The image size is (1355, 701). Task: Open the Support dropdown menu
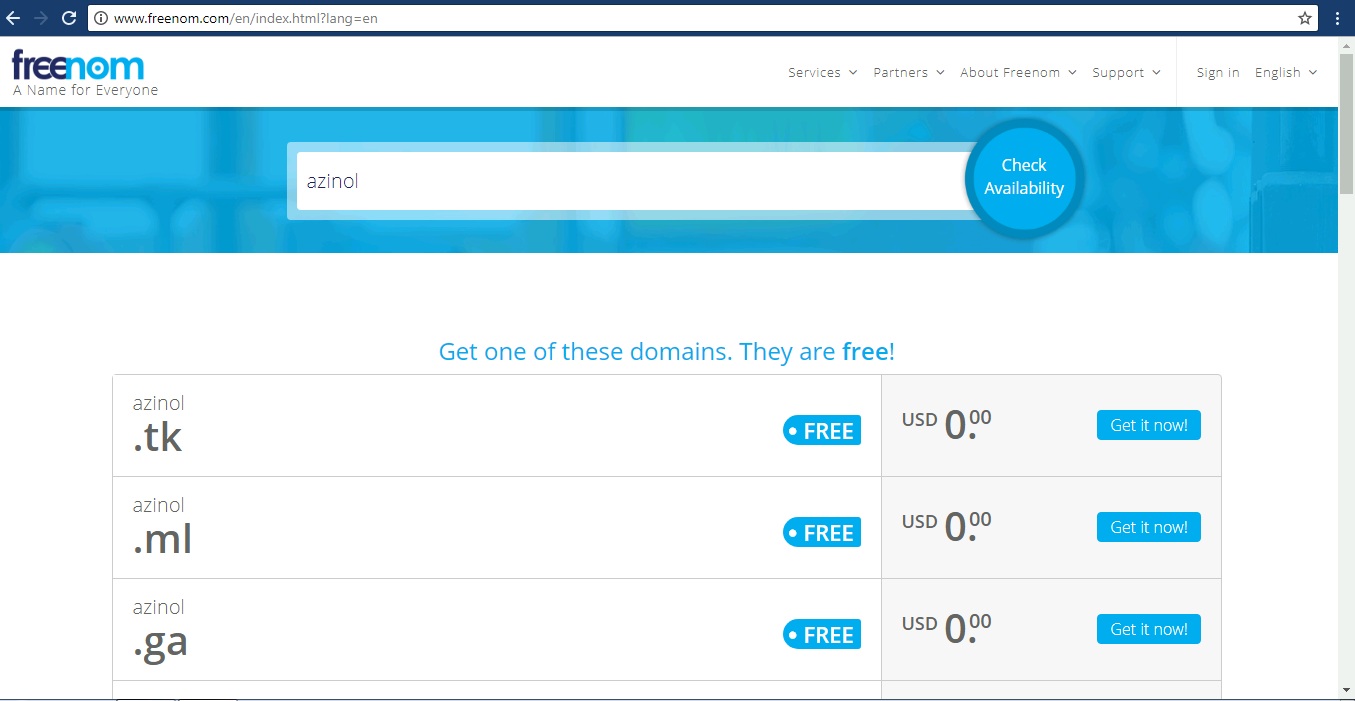[x=1126, y=72]
